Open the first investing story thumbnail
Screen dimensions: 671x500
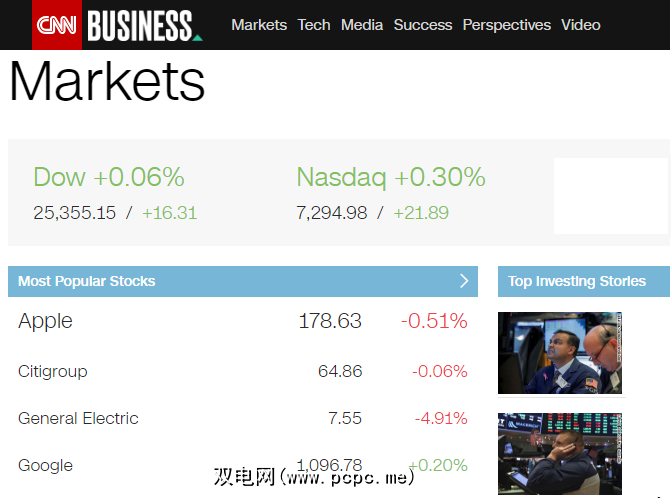pos(559,353)
